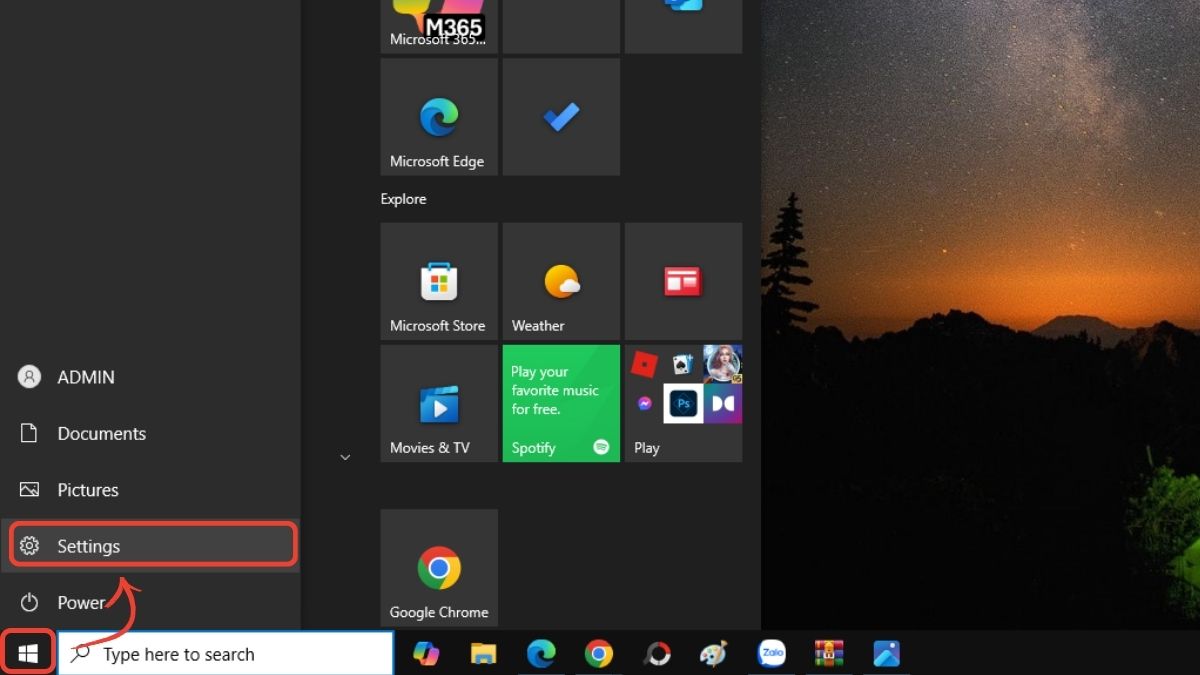Open WinRAR from the taskbar

click(x=829, y=654)
